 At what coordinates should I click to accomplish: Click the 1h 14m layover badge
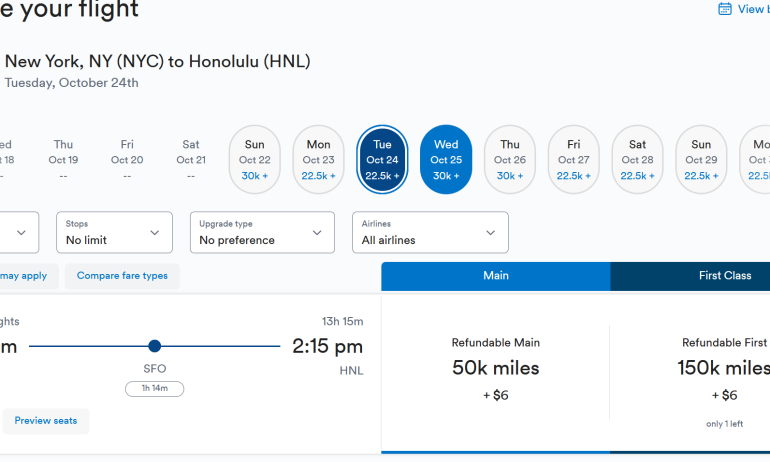(x=154, y=389)
